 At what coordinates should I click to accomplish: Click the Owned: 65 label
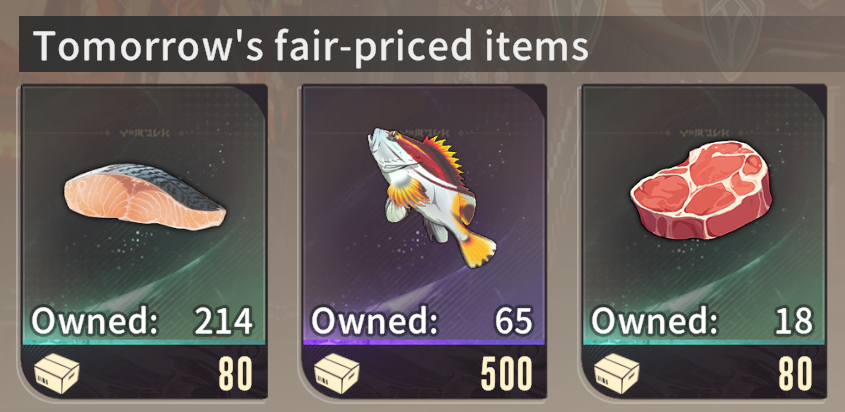(422, 322)
